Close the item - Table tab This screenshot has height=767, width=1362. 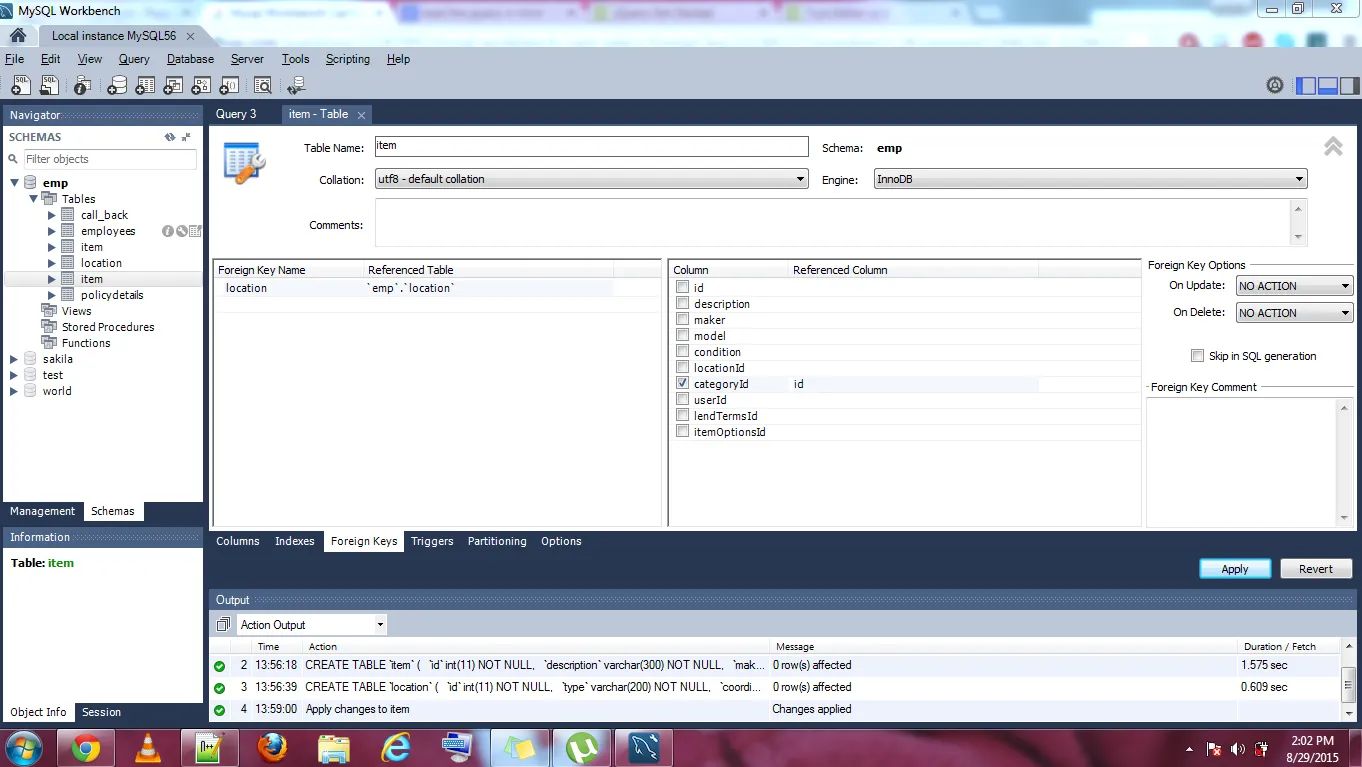pyautogui.click(x=362, y=115)
